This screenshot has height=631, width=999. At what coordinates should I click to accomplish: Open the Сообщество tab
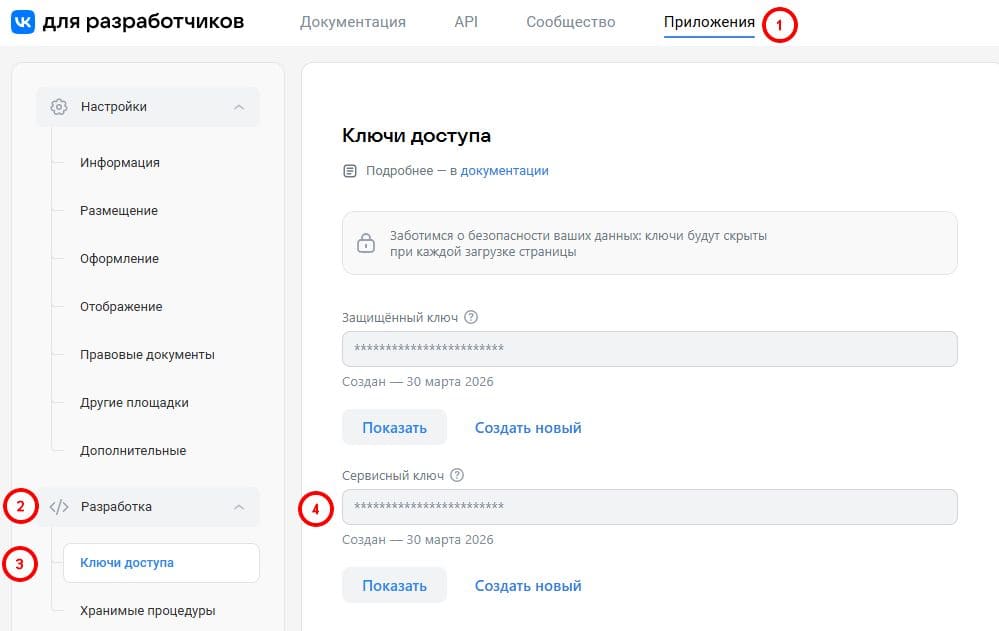click(x=570, y=22)
